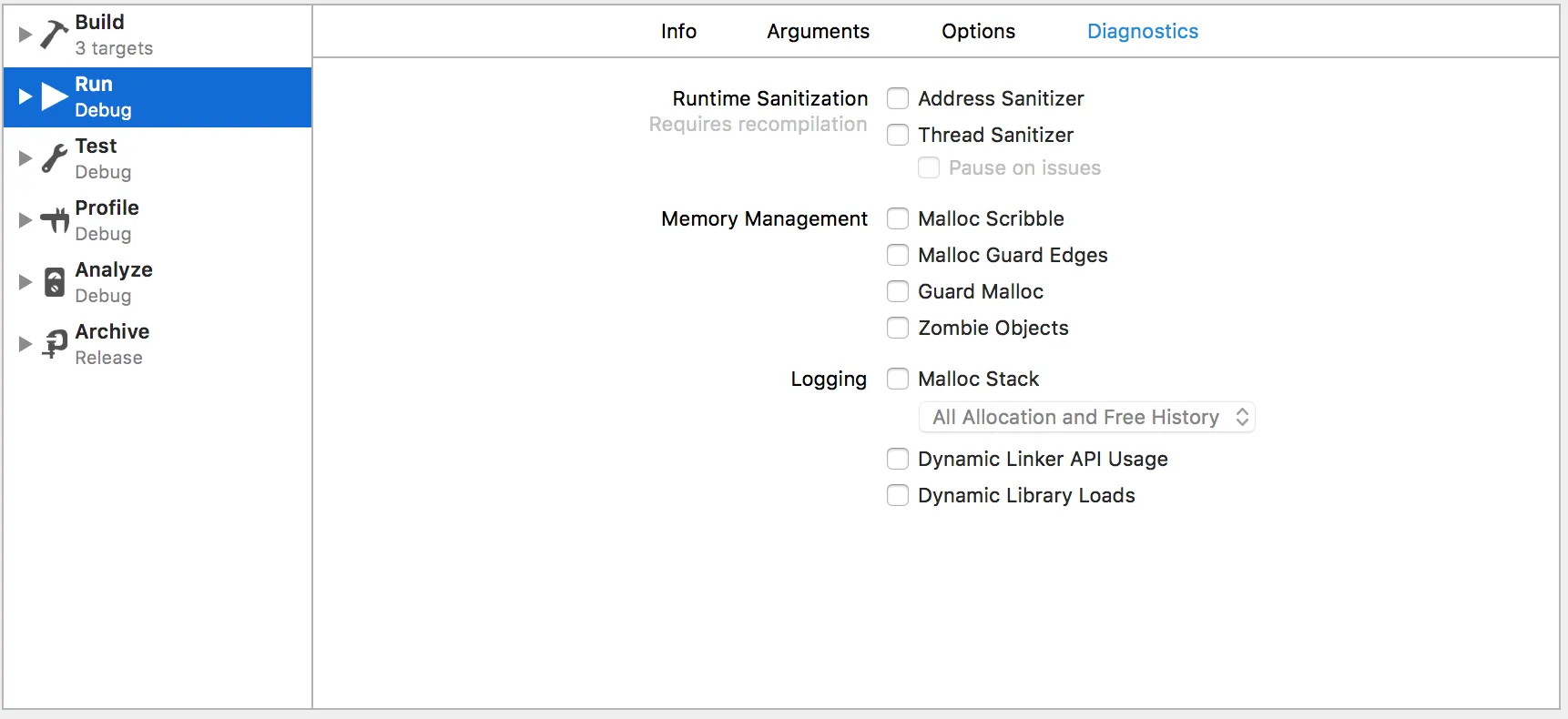1568x719 pixels.
Task: Click the Analyze action icon
Action: 55,282
